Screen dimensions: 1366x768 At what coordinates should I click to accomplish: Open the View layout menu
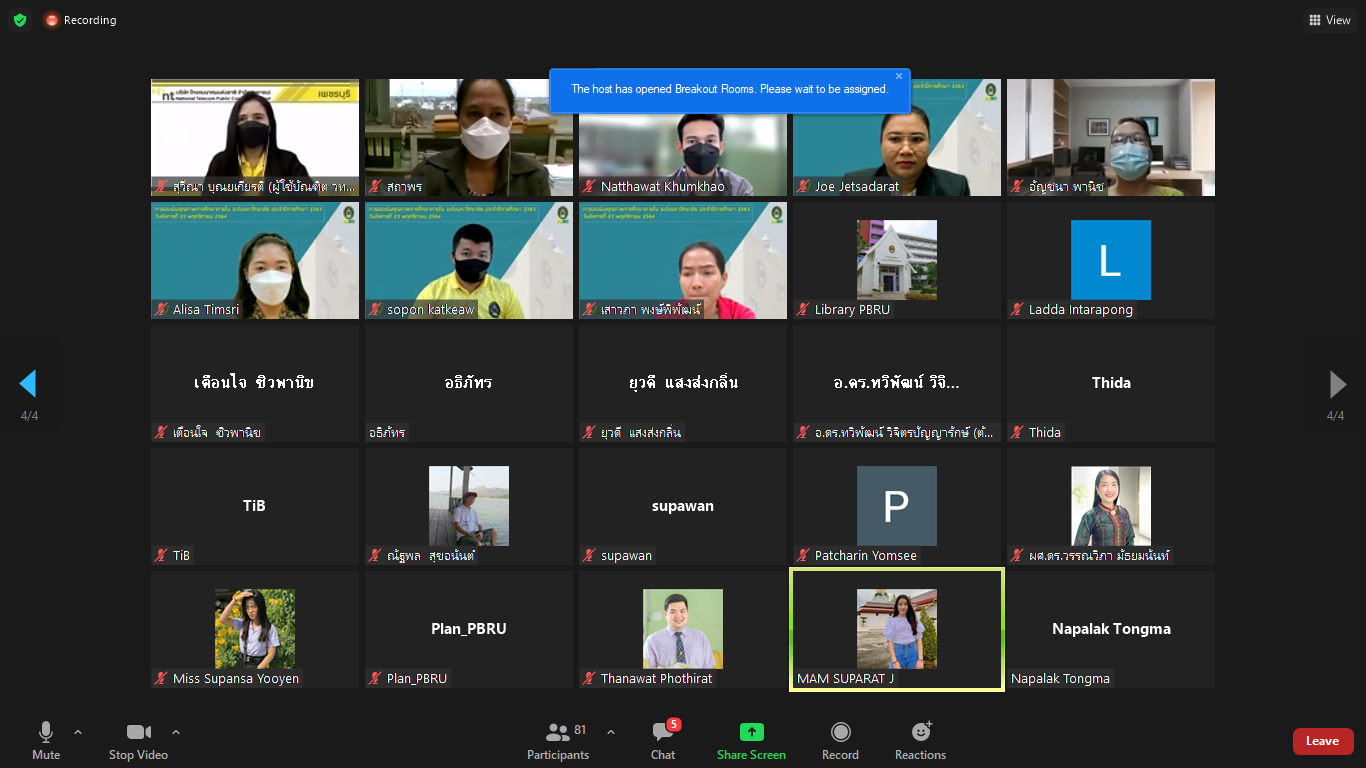click(x=1329, y=20)
